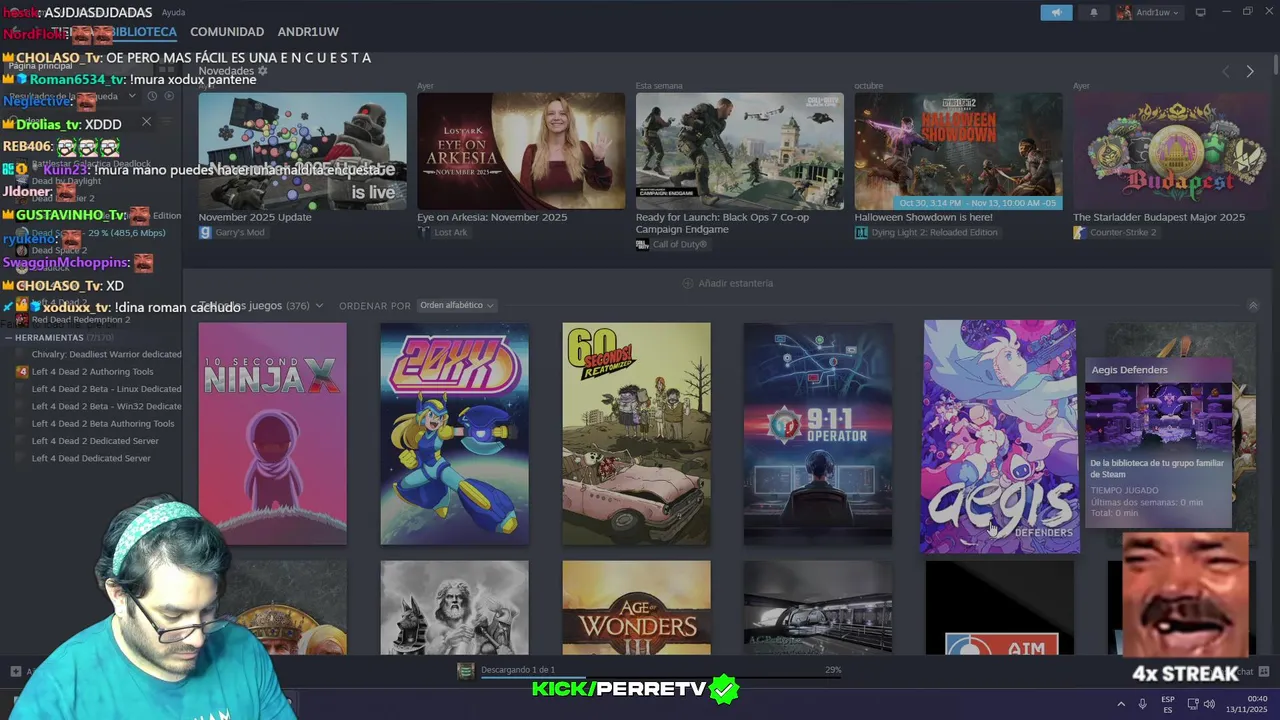Open Orden alfabético sort dropdown
The width and height of the screenshot is (1280, 720).
(x=456, y=305)
